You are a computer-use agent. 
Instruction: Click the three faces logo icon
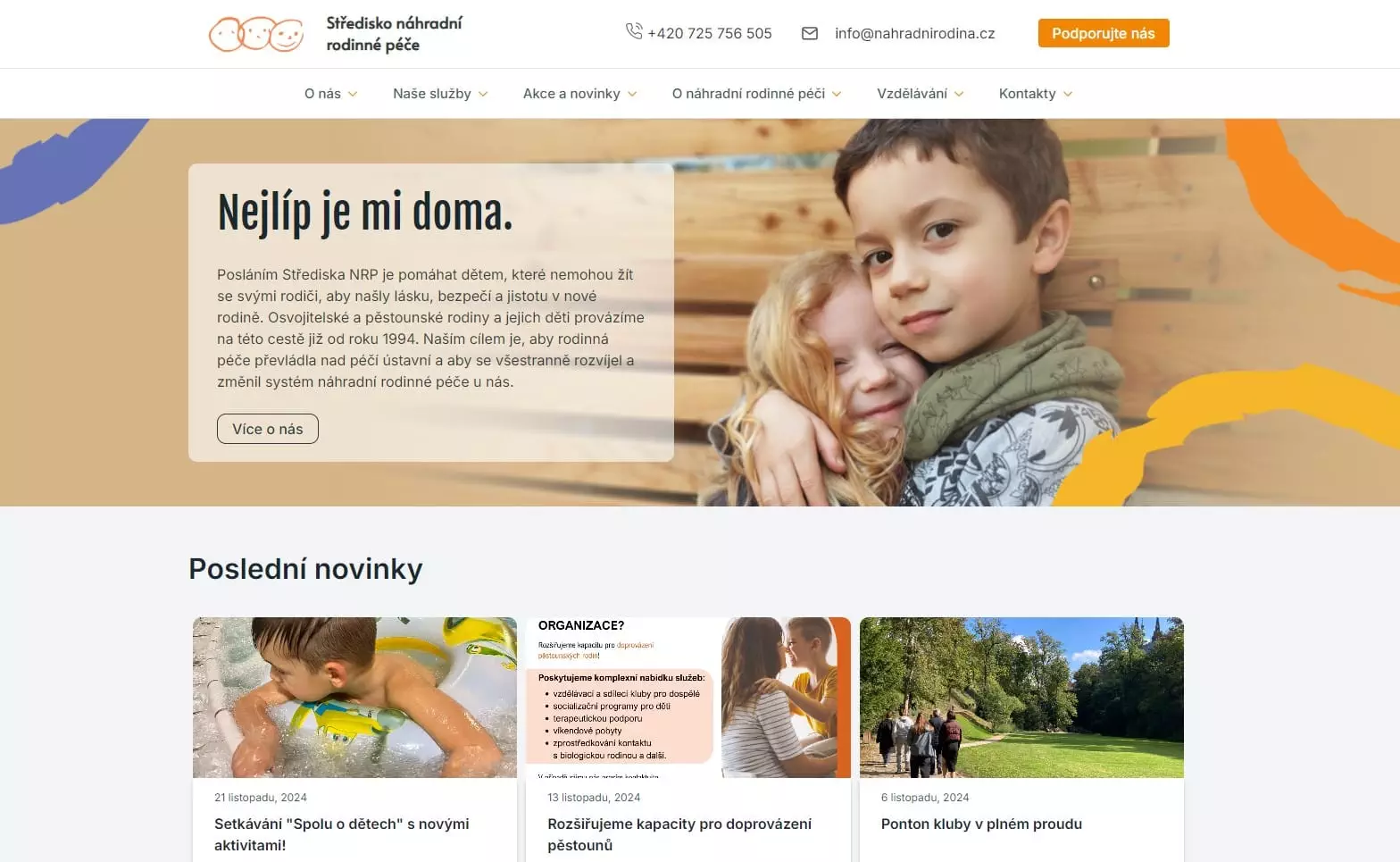point(256,34)
